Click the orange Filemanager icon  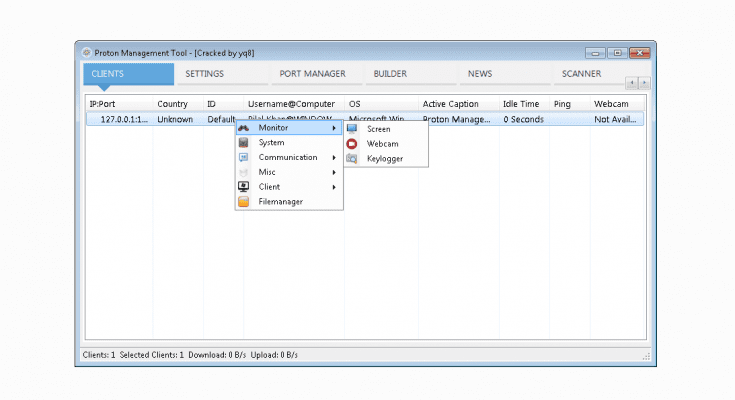pyautogui.click(x=243, y=202)
